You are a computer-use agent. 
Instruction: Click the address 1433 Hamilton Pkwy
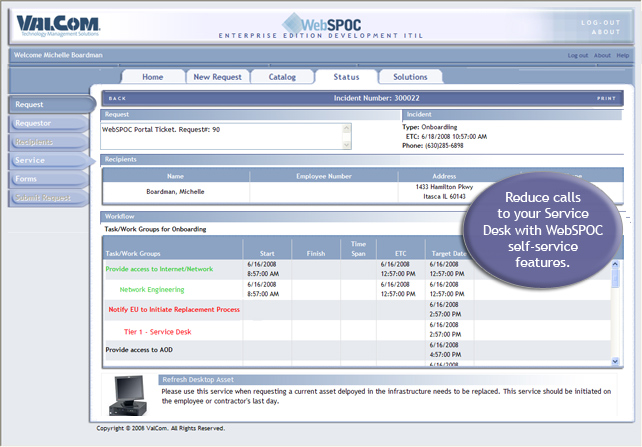pyautogui.click(x=444, y=187)
